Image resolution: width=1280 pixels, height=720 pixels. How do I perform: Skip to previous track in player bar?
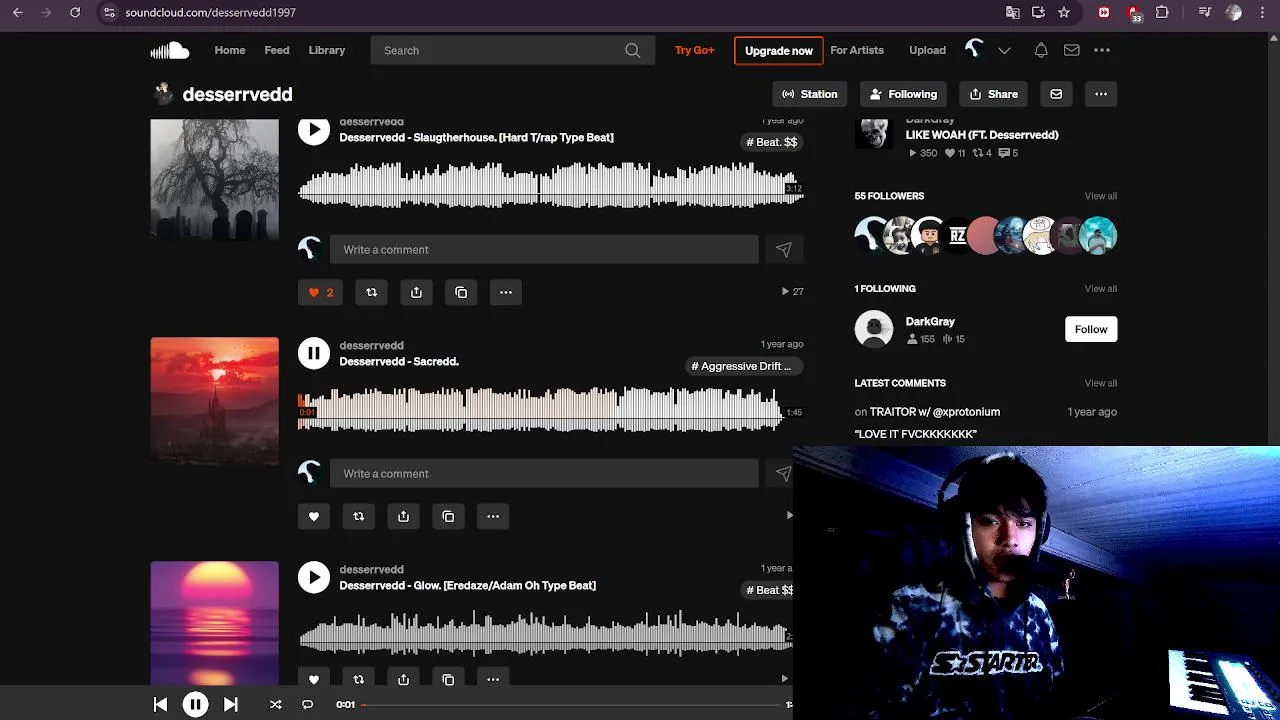tap(160, 705)
